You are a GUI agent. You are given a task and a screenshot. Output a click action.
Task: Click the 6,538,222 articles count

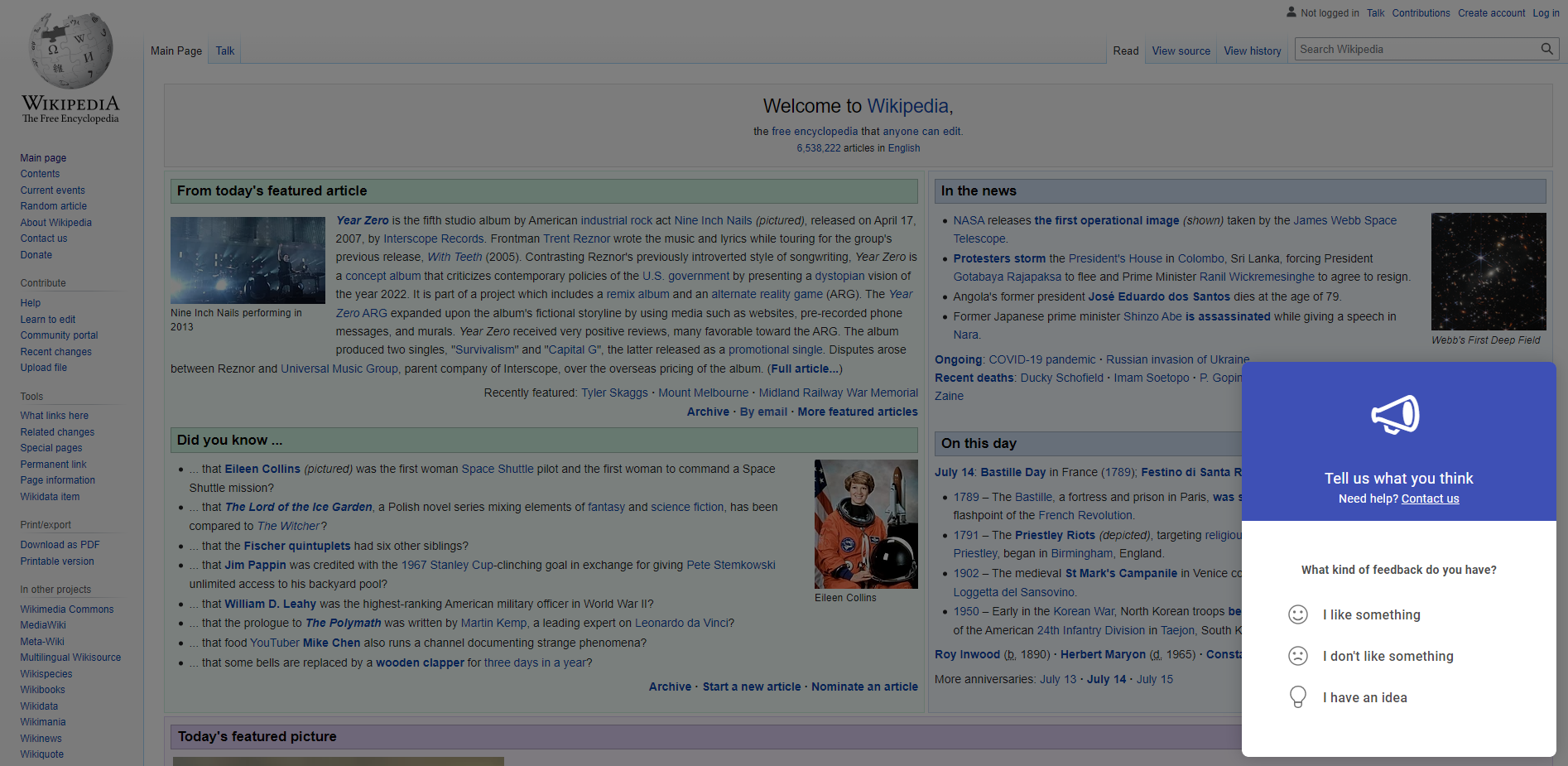point(819,148)
